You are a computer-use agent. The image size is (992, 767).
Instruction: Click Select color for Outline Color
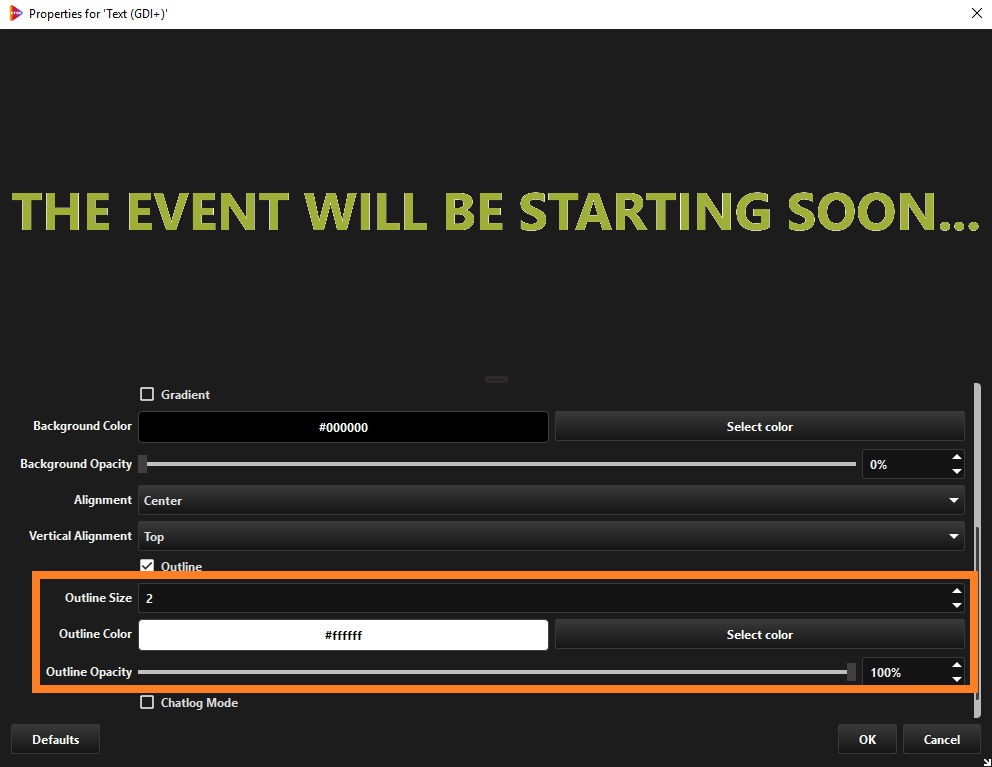(x=759, y=635)
